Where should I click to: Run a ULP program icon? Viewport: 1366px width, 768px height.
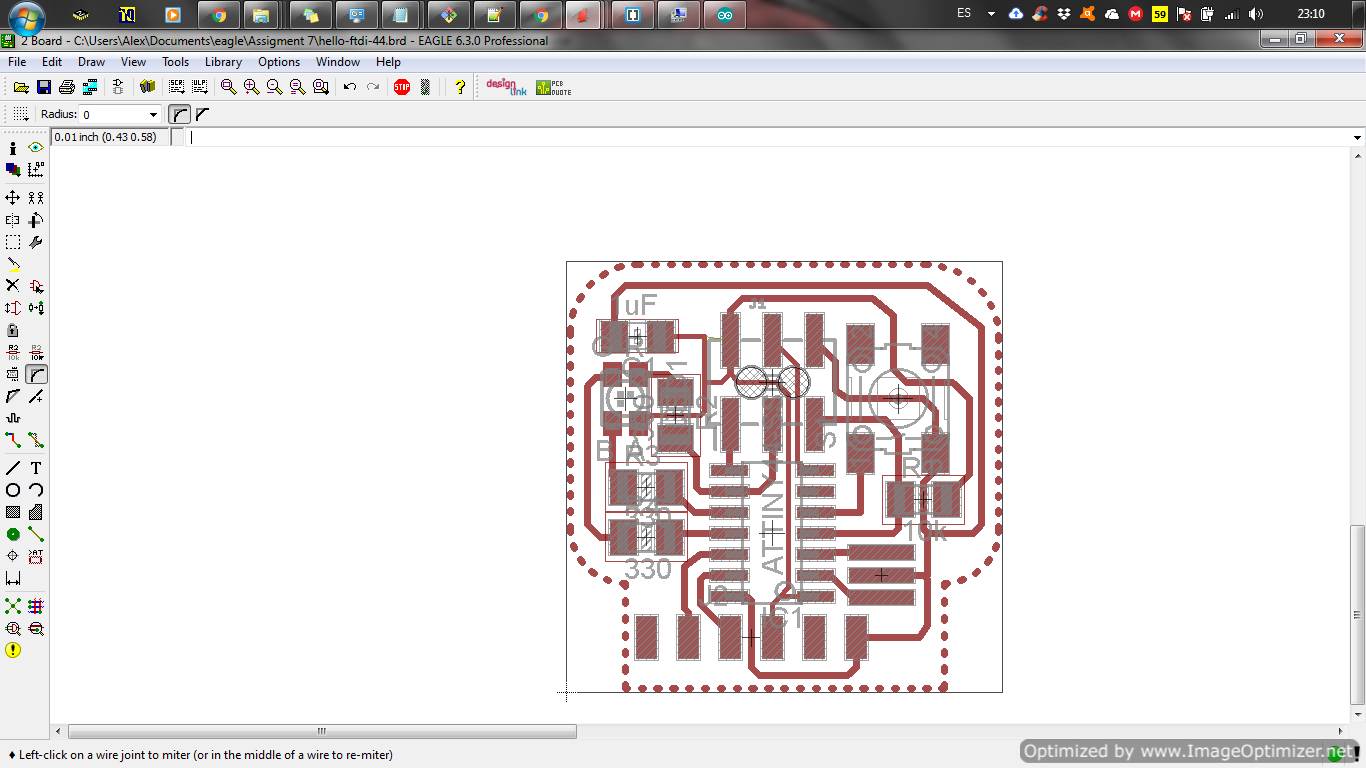tap(200, 87)
